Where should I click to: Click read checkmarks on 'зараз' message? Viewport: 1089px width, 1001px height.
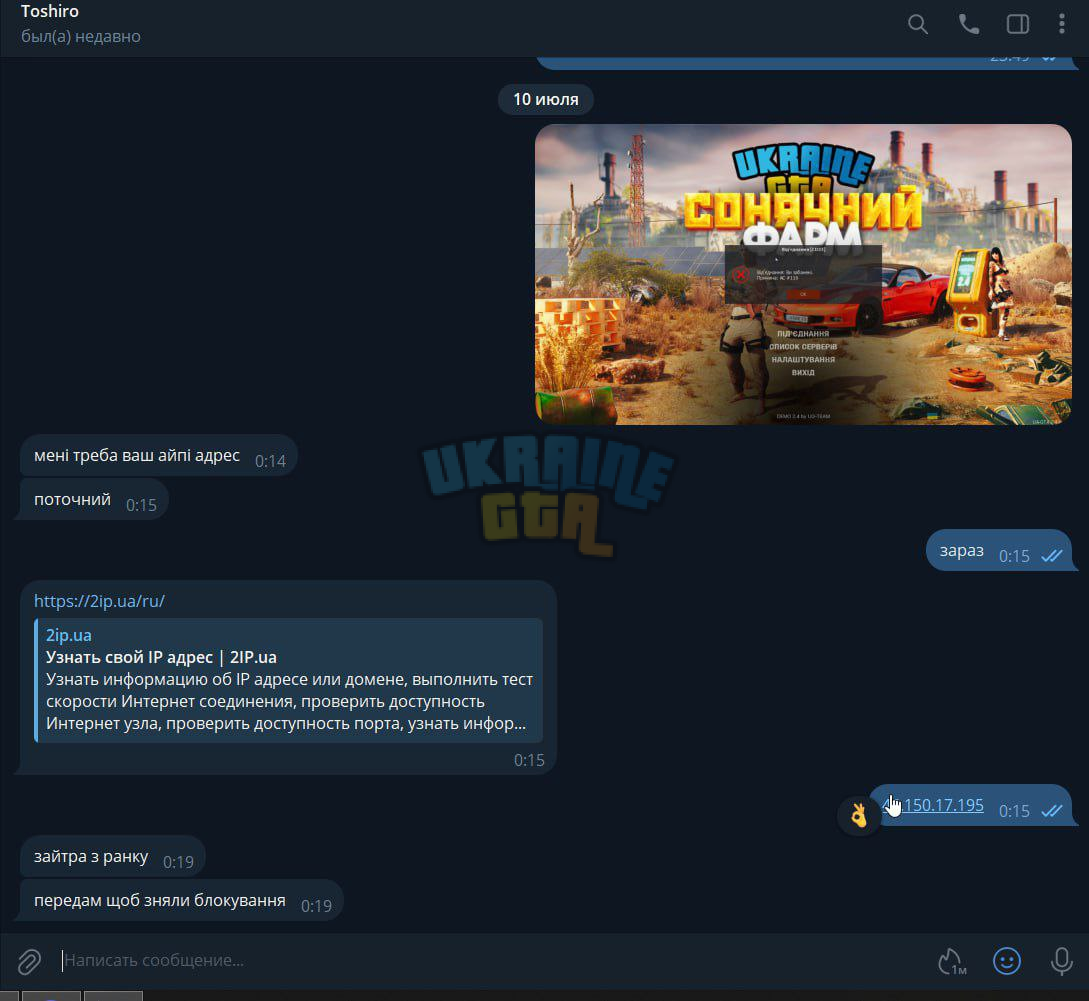coord(1051,556)
